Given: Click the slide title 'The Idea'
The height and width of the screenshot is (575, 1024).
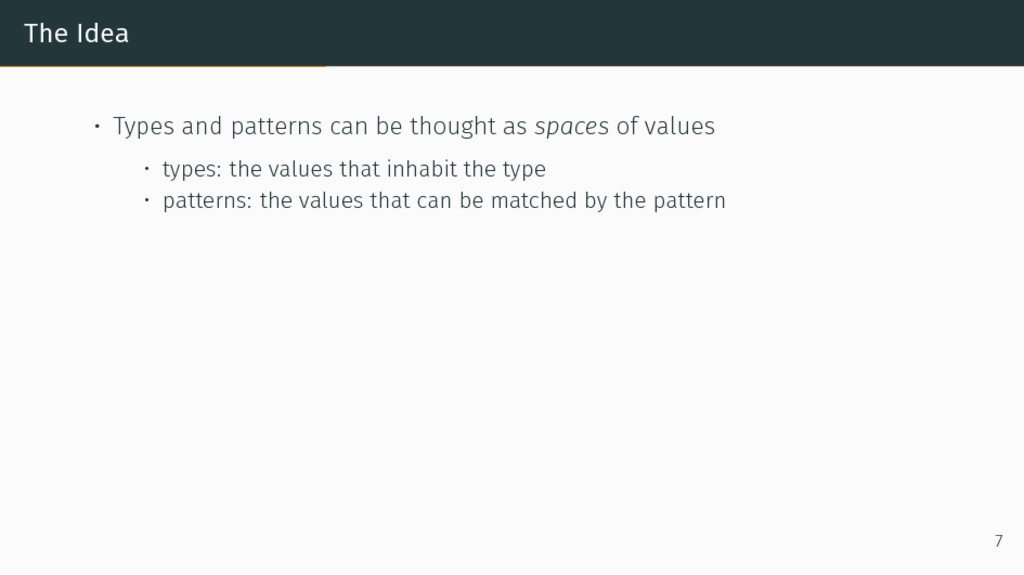Looking at the screenshot, I should 76,33.
